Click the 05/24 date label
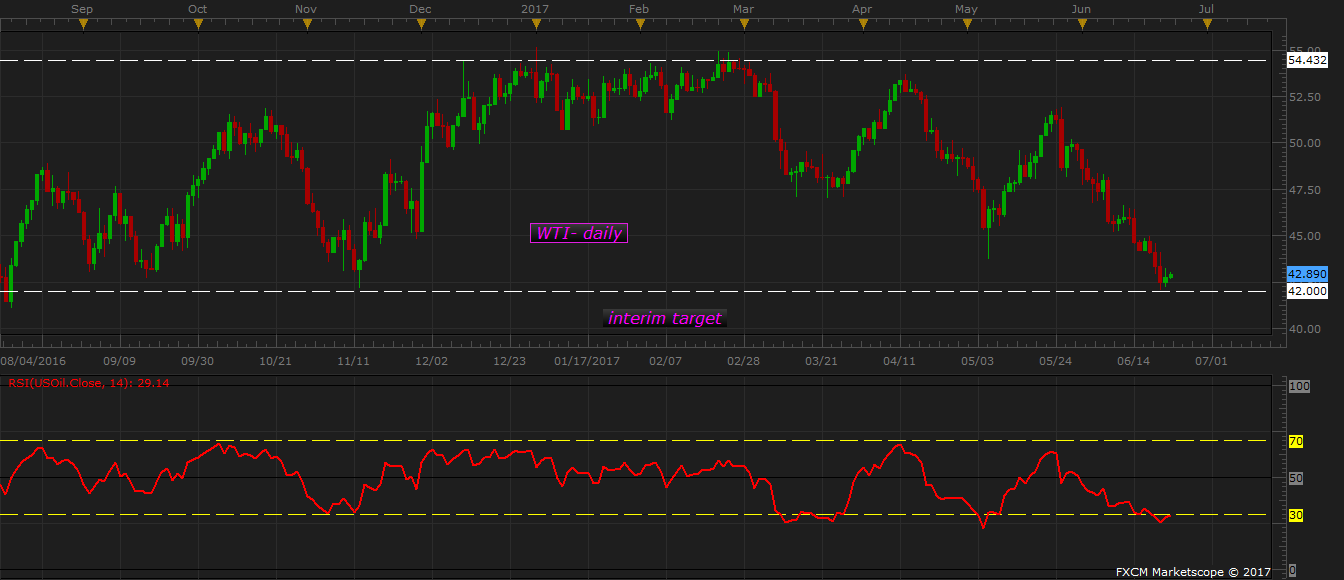 (1056, 360)
